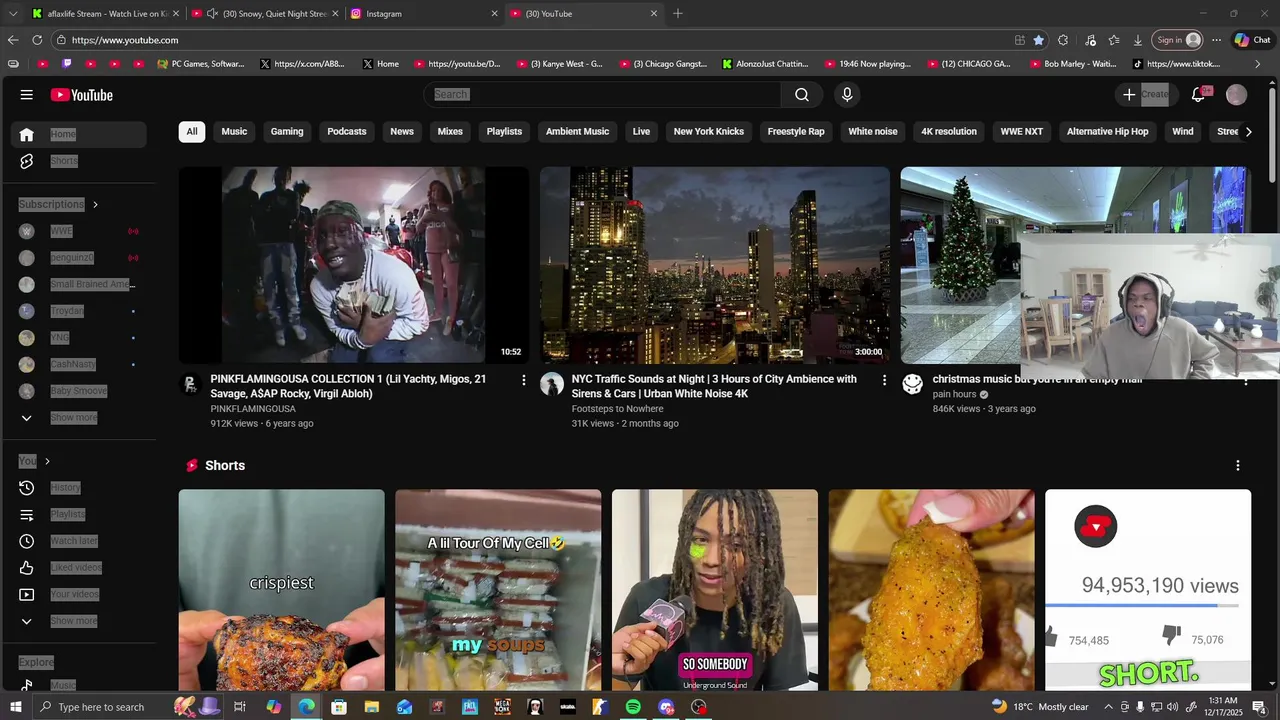Open Bob Marley bookmark

[1072, 64]
